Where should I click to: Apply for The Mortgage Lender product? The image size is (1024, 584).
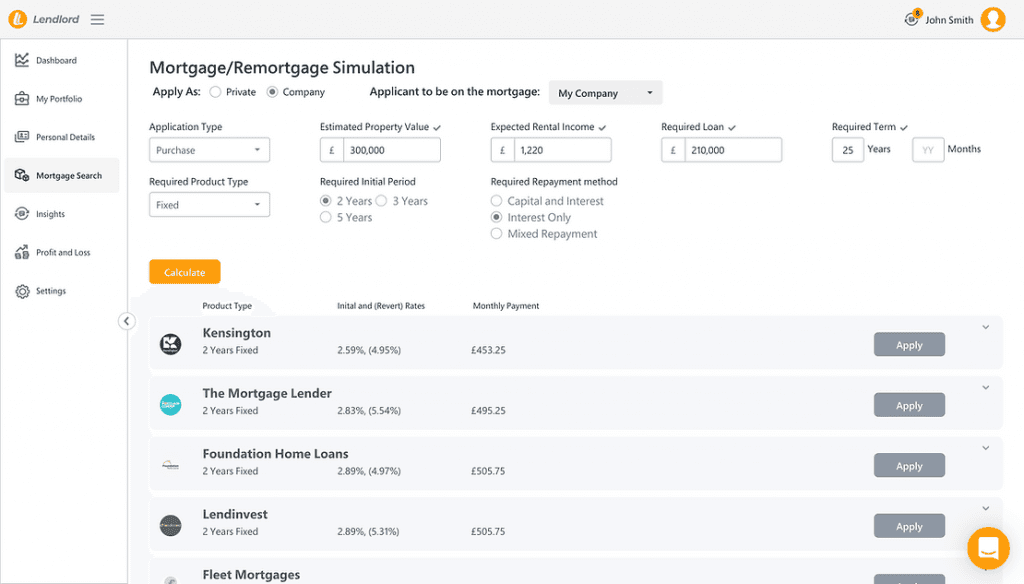tap(909, 405)
